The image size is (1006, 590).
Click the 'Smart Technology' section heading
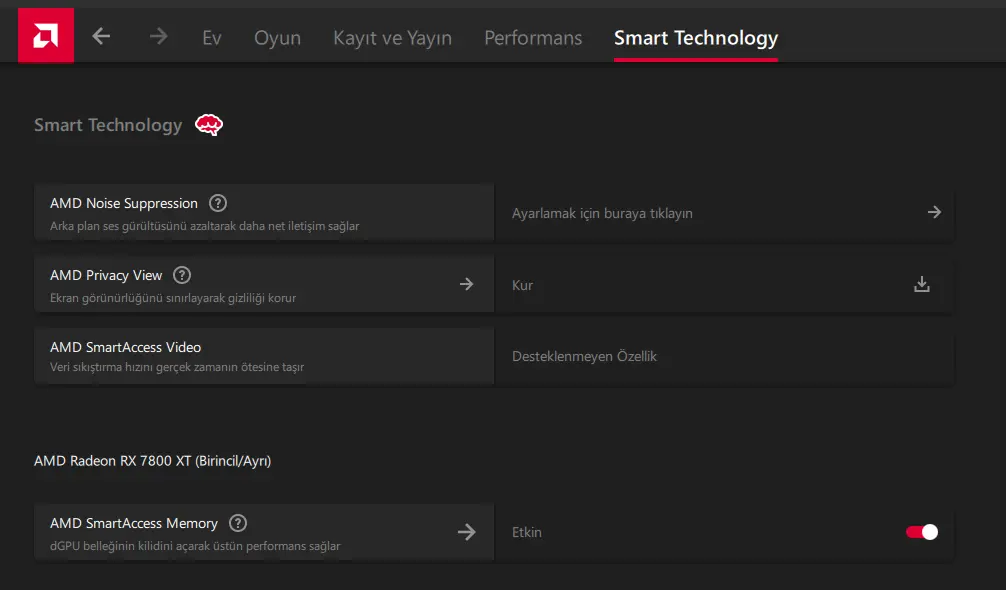[x=108, y=125]
